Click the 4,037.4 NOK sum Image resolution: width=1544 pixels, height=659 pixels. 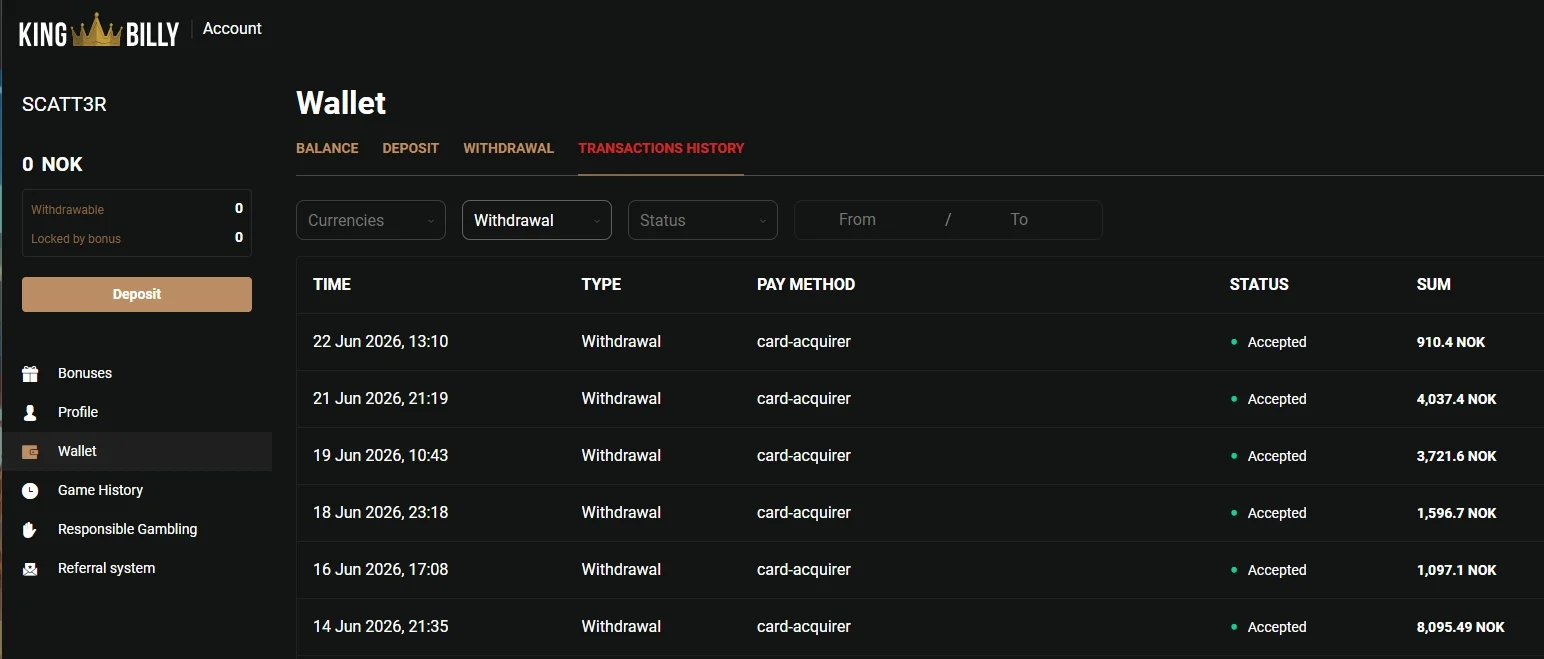(x=1457, y=399)
